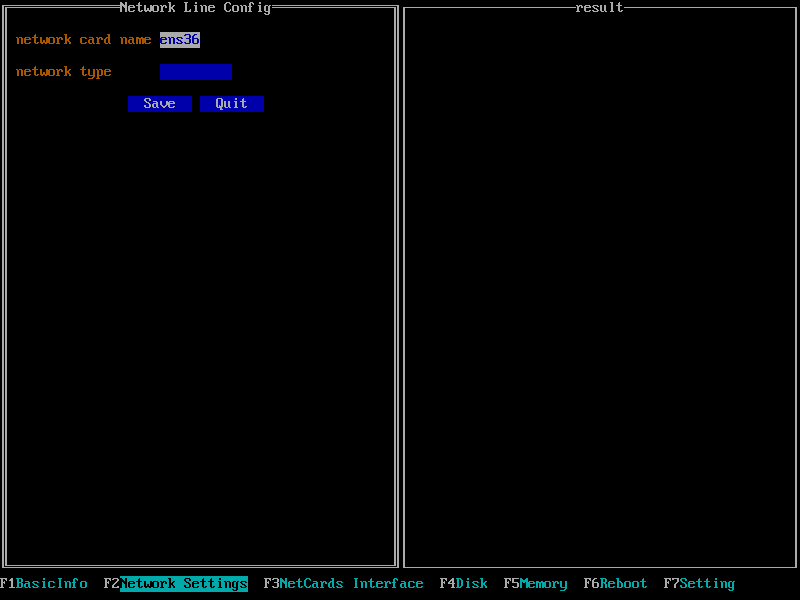Open the Setting menu item

coord(707,584)
